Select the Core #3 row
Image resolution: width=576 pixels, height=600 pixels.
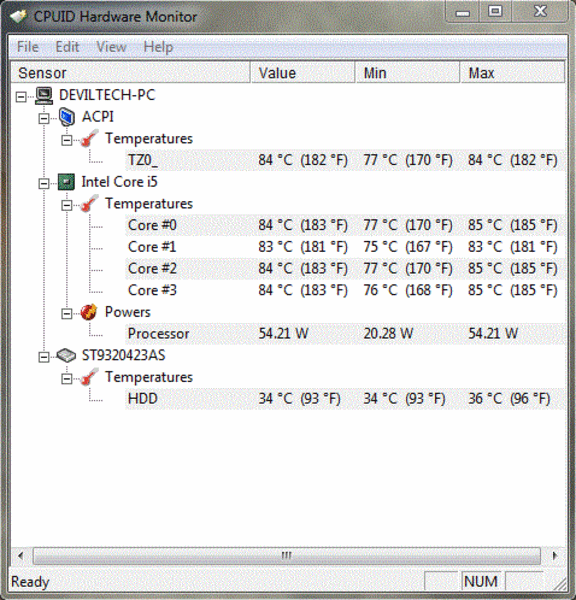click(345, 290)
